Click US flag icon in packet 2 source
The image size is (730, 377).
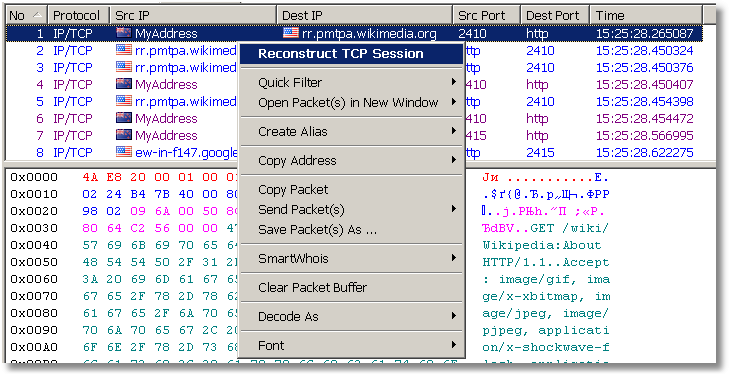[123, 50]
